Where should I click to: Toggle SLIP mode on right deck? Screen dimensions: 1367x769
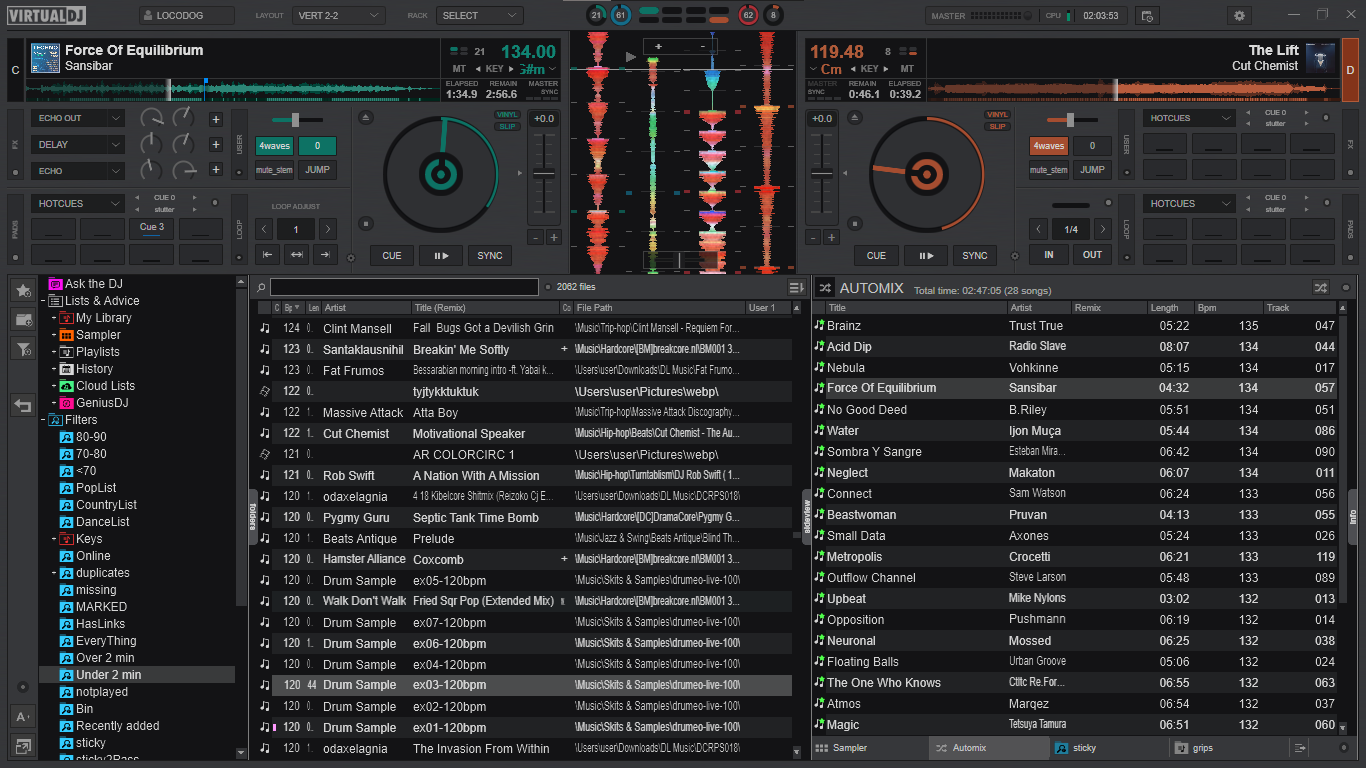pyautogui.click(x=997, y=126)
